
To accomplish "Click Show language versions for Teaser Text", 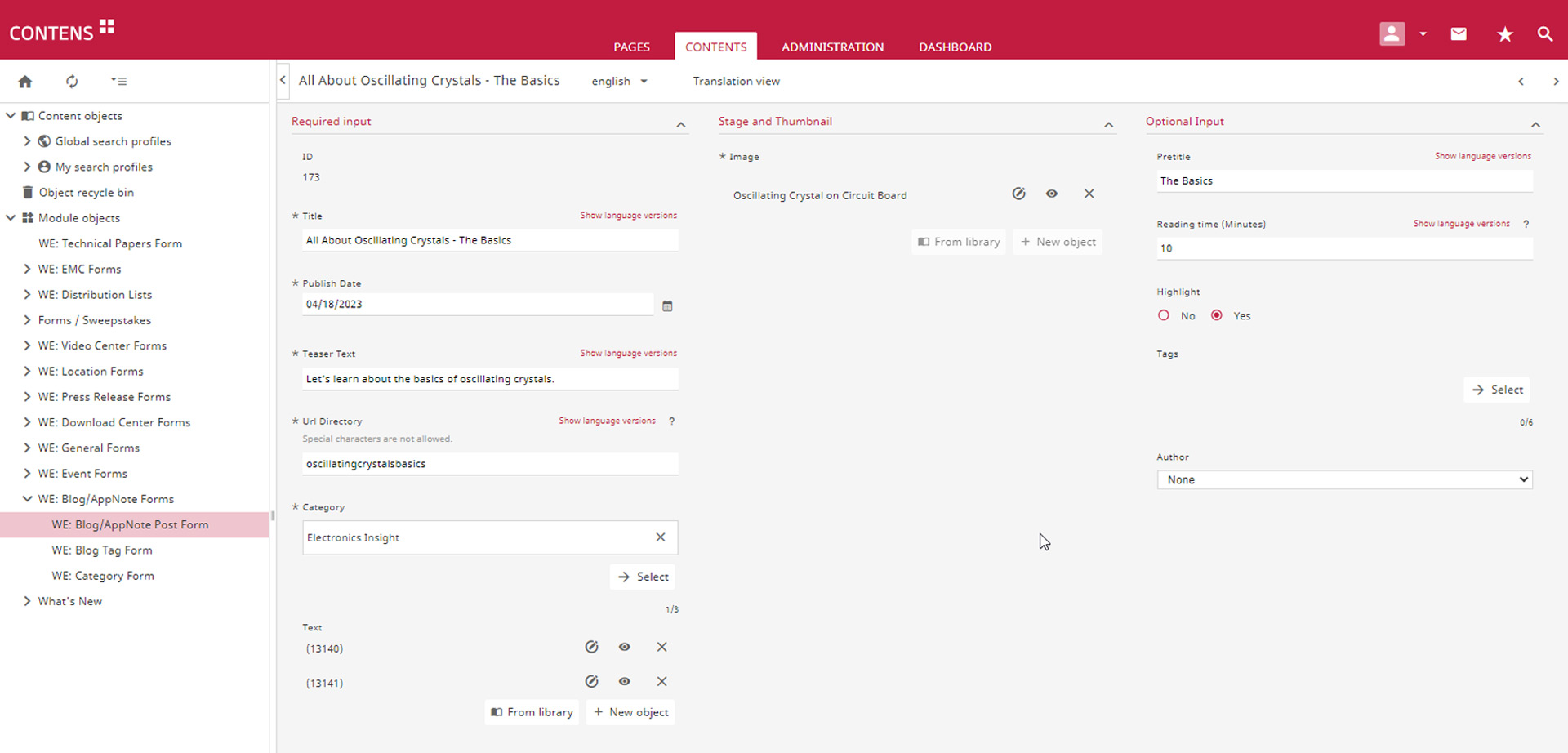I will [628, 354].
